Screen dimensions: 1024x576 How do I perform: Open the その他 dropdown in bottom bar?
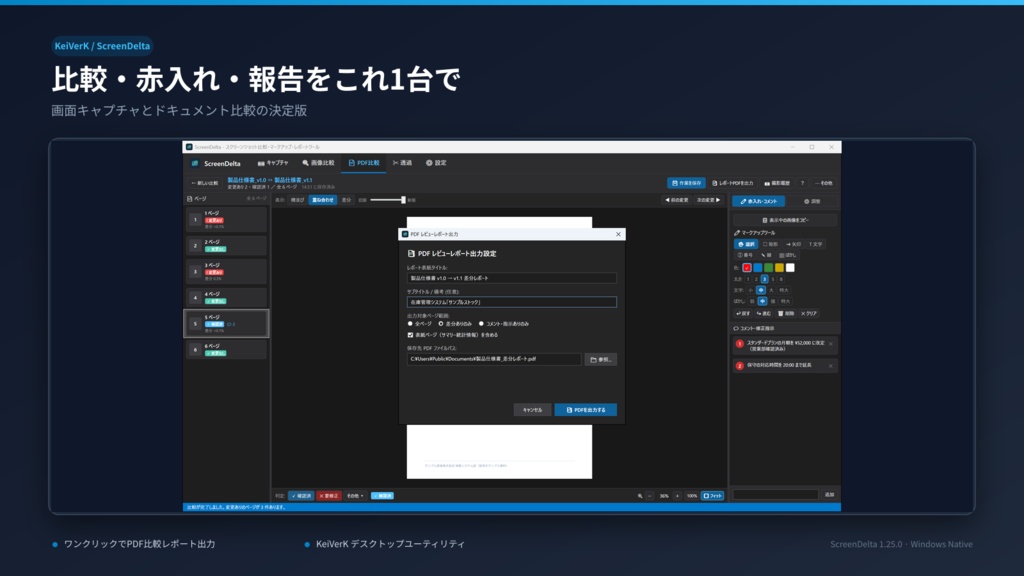[x=355, y=496]
